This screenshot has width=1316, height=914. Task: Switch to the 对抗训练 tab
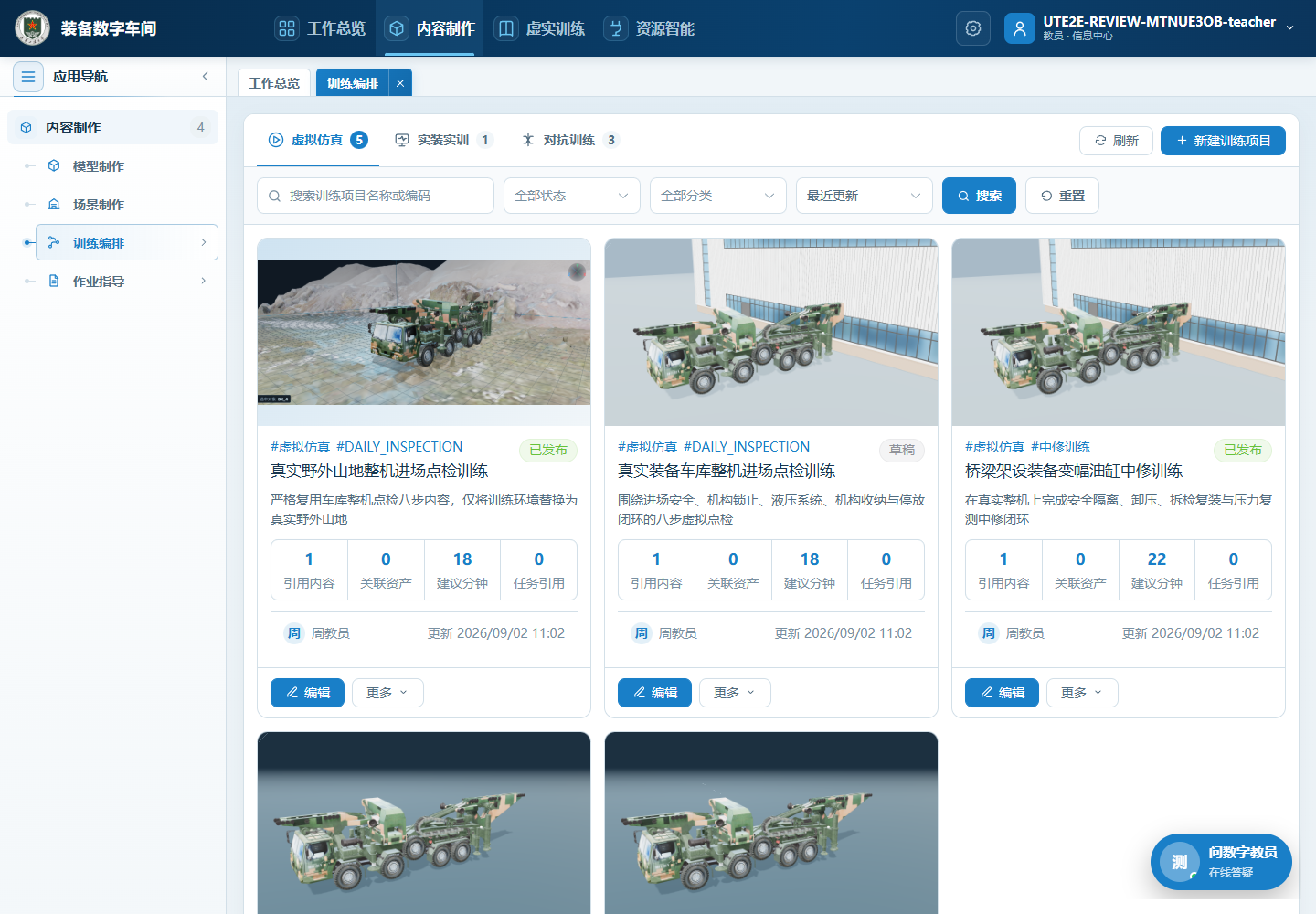click(570, 140)
